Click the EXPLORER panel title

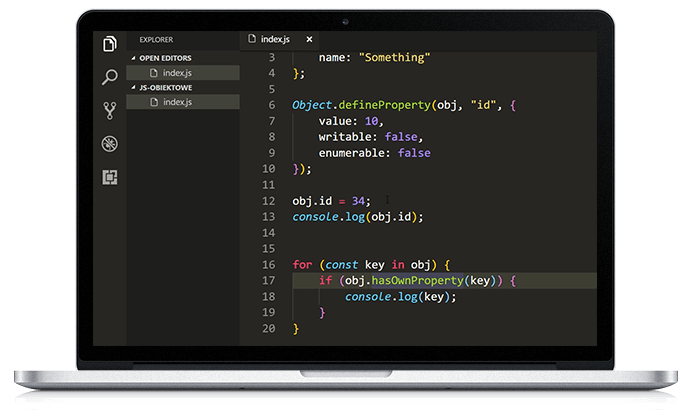(156, 41)
